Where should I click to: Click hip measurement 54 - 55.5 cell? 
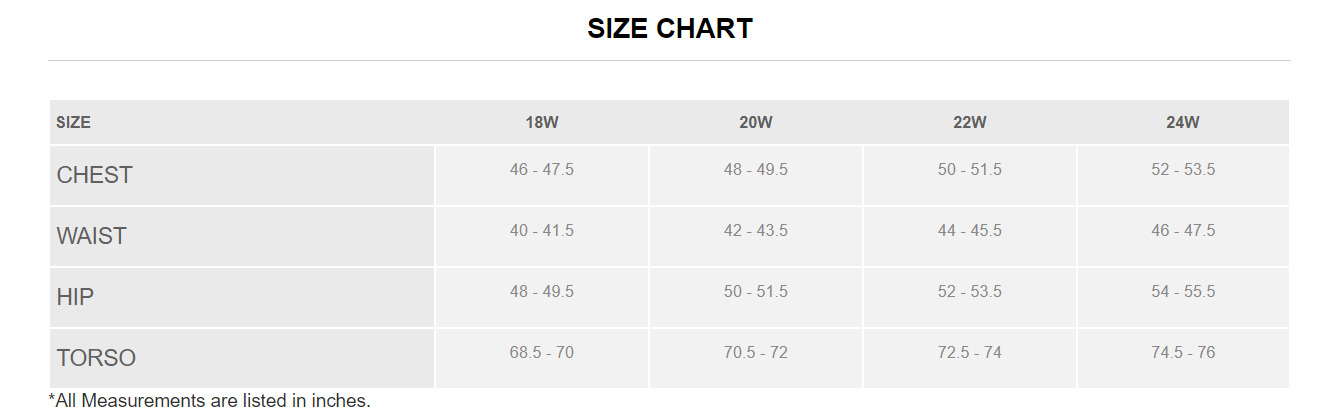coord(1183,292)
